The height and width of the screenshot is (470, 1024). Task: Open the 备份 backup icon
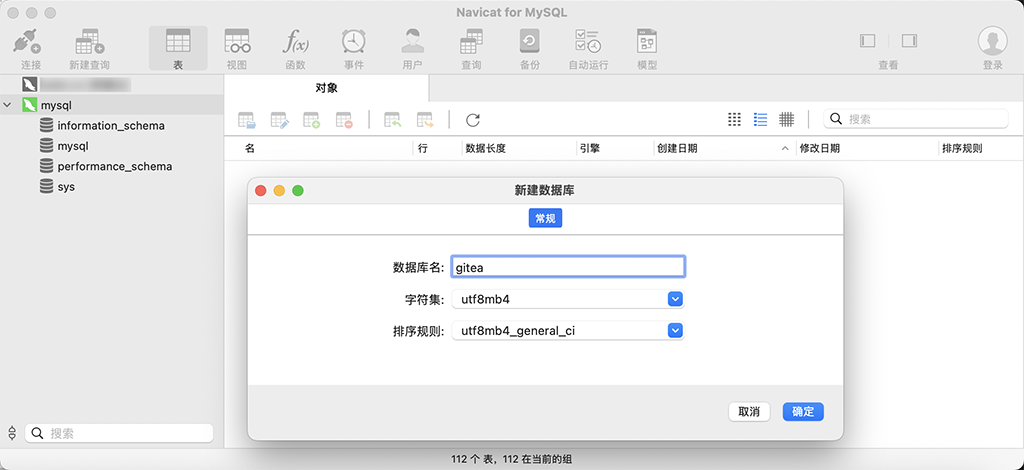point(530,40)
